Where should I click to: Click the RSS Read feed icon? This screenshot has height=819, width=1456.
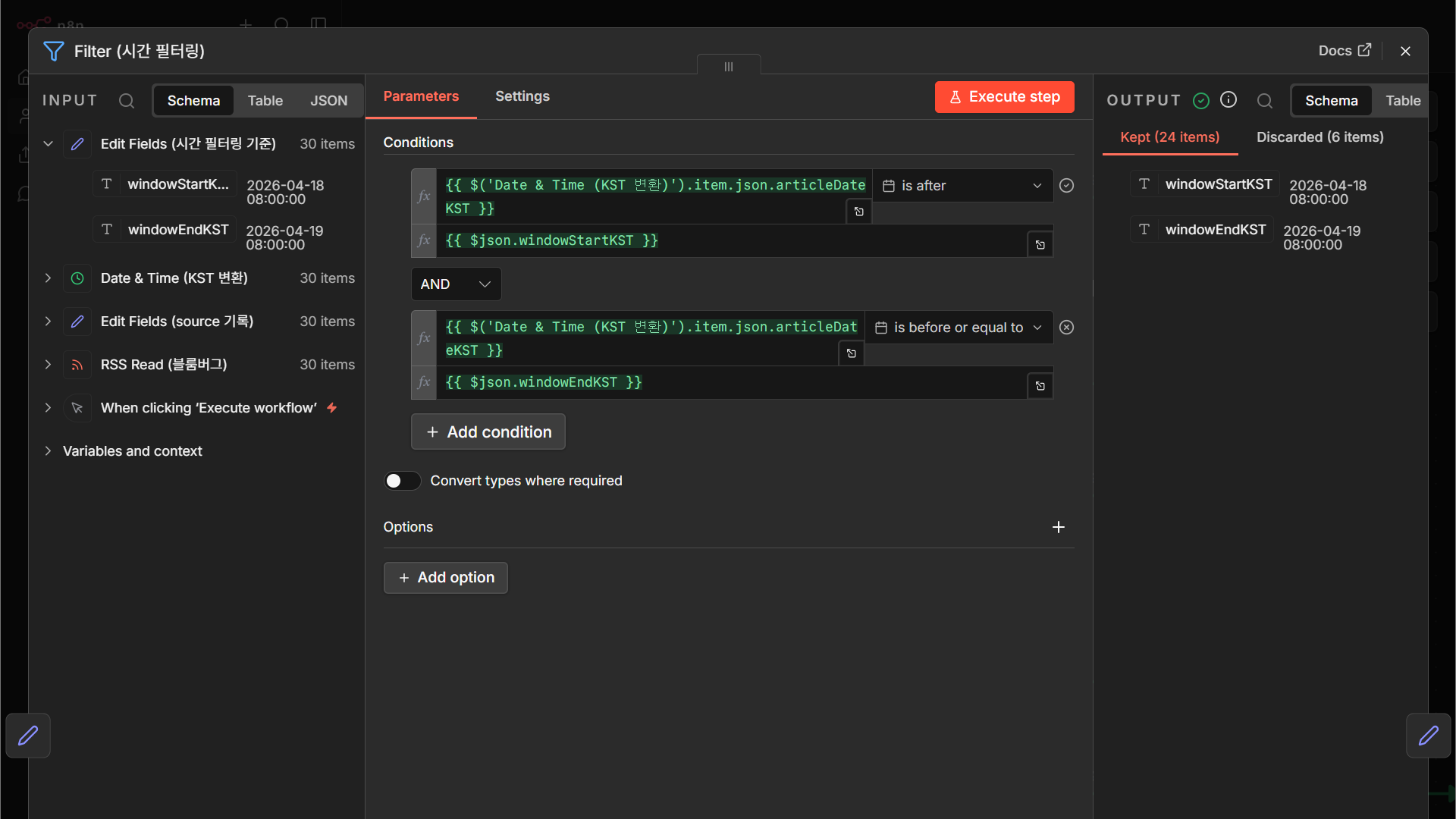click(77, 365)
